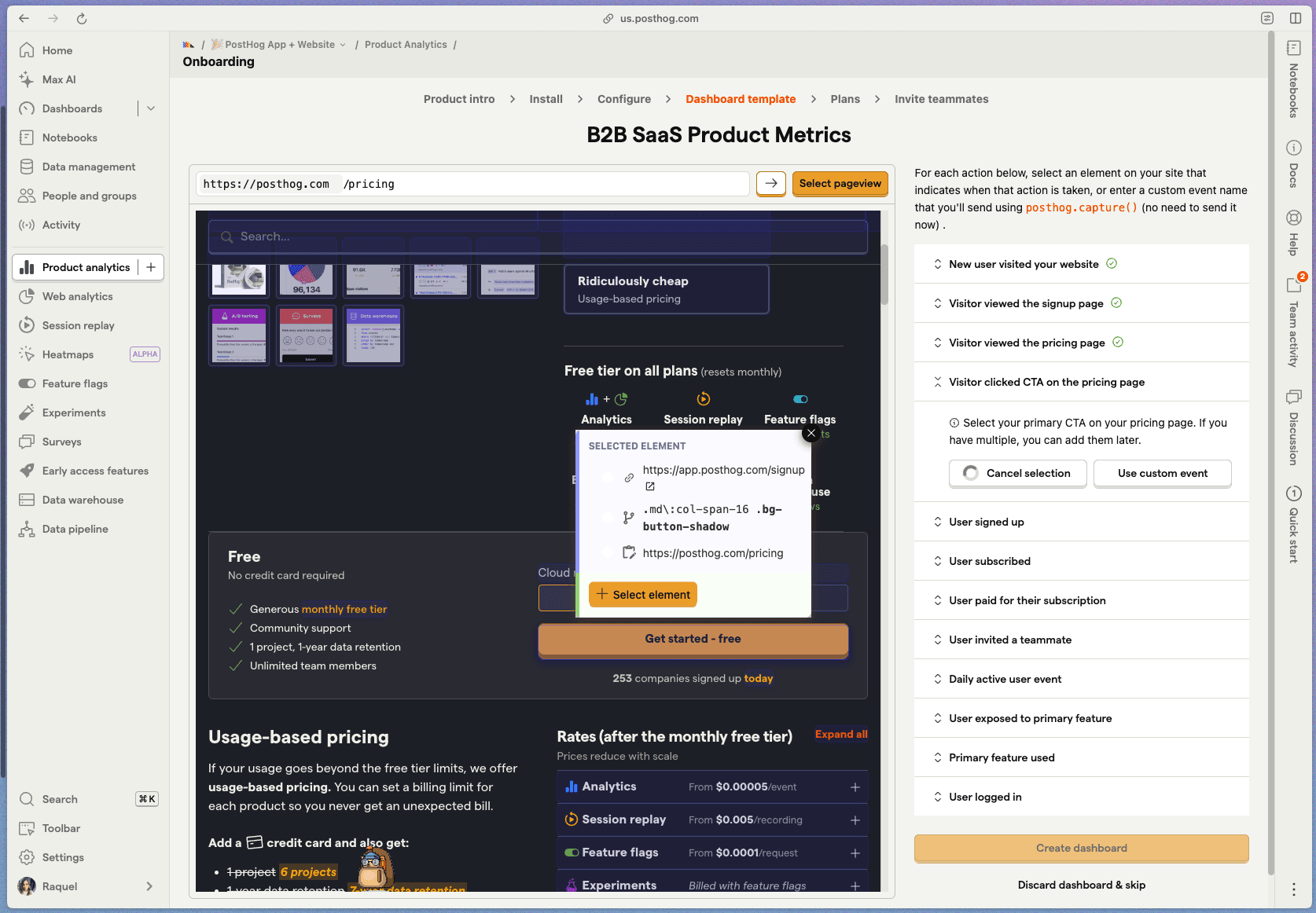
Task: Toggle the posthog.com/pricing page URL option
Action: (x=607, y=552)
